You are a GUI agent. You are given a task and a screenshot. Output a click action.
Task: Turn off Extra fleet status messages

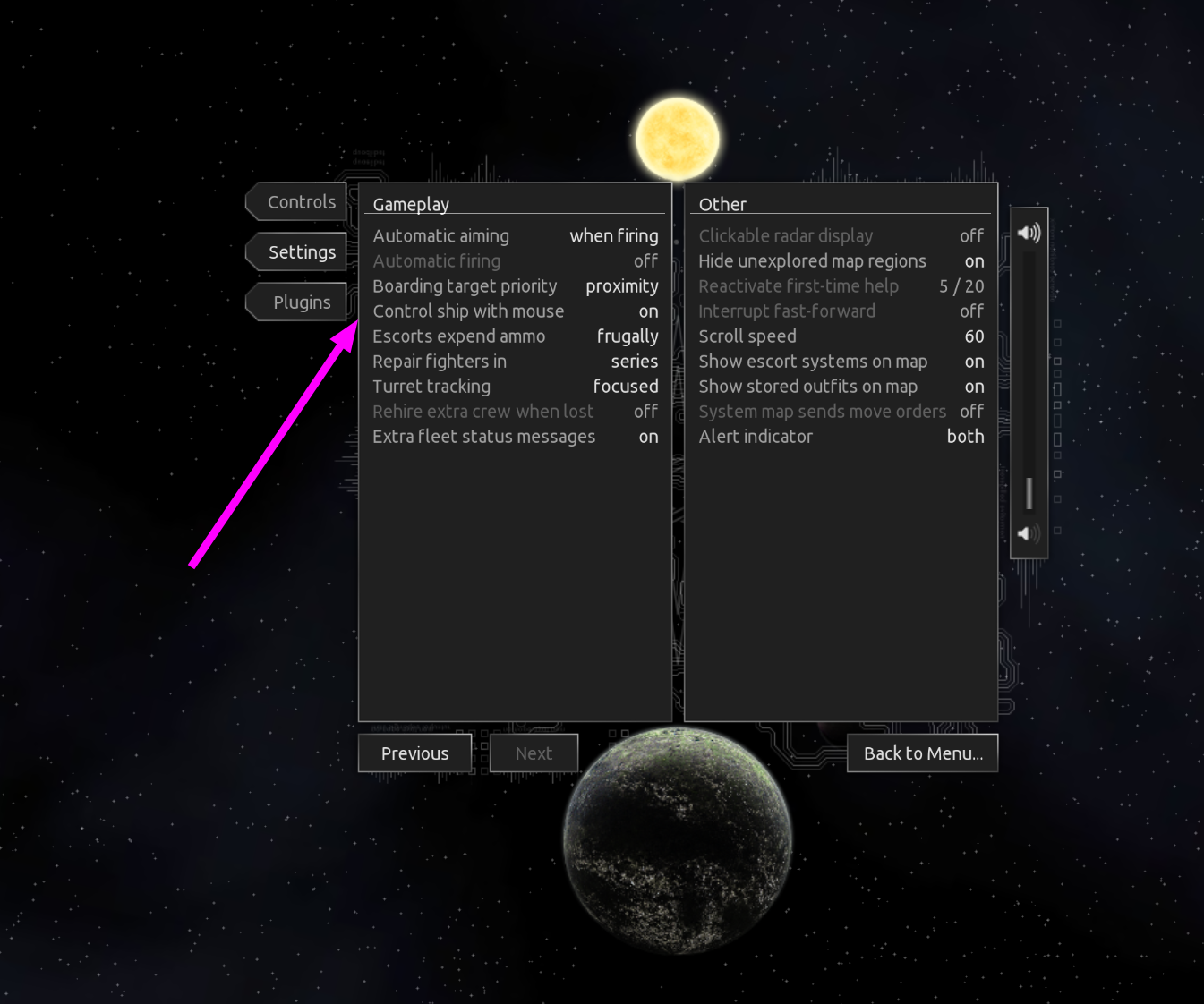[516, 436]
